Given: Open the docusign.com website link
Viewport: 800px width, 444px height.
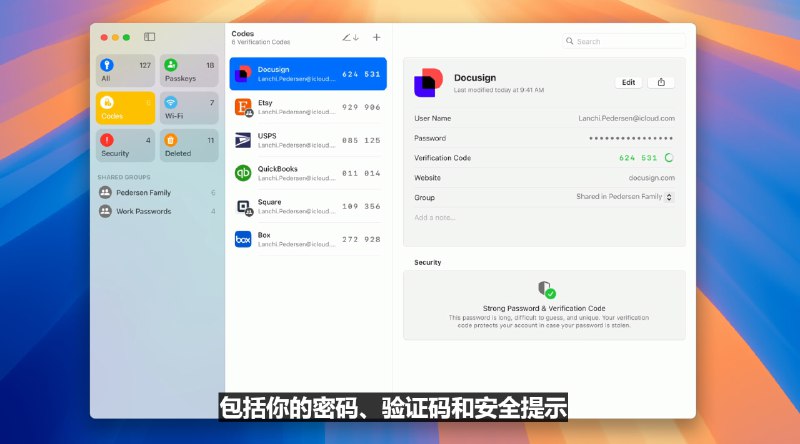Looking at the screenshot, I should [652, 178].
